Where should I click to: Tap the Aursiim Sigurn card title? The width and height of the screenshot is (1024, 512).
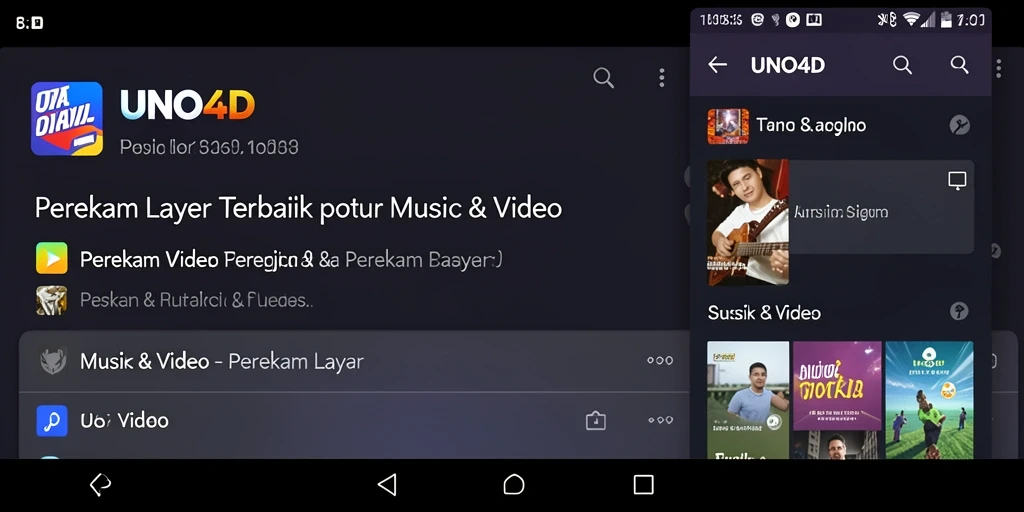point(840,212)
